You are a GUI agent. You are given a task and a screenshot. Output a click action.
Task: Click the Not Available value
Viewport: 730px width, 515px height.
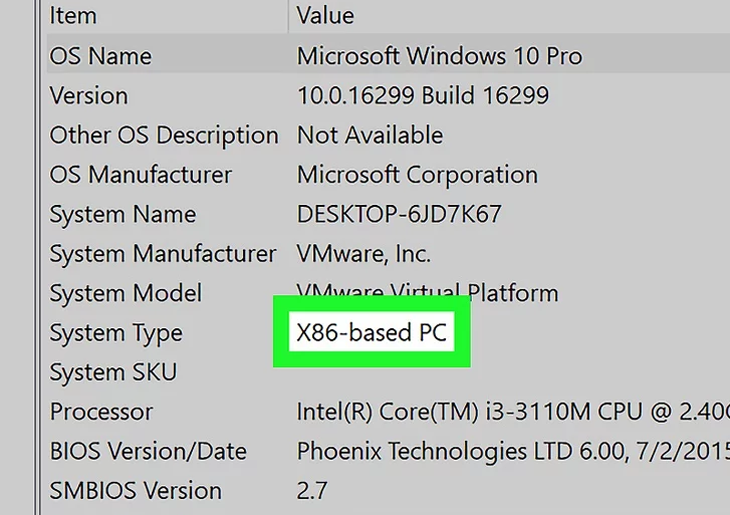coord(370,135)
